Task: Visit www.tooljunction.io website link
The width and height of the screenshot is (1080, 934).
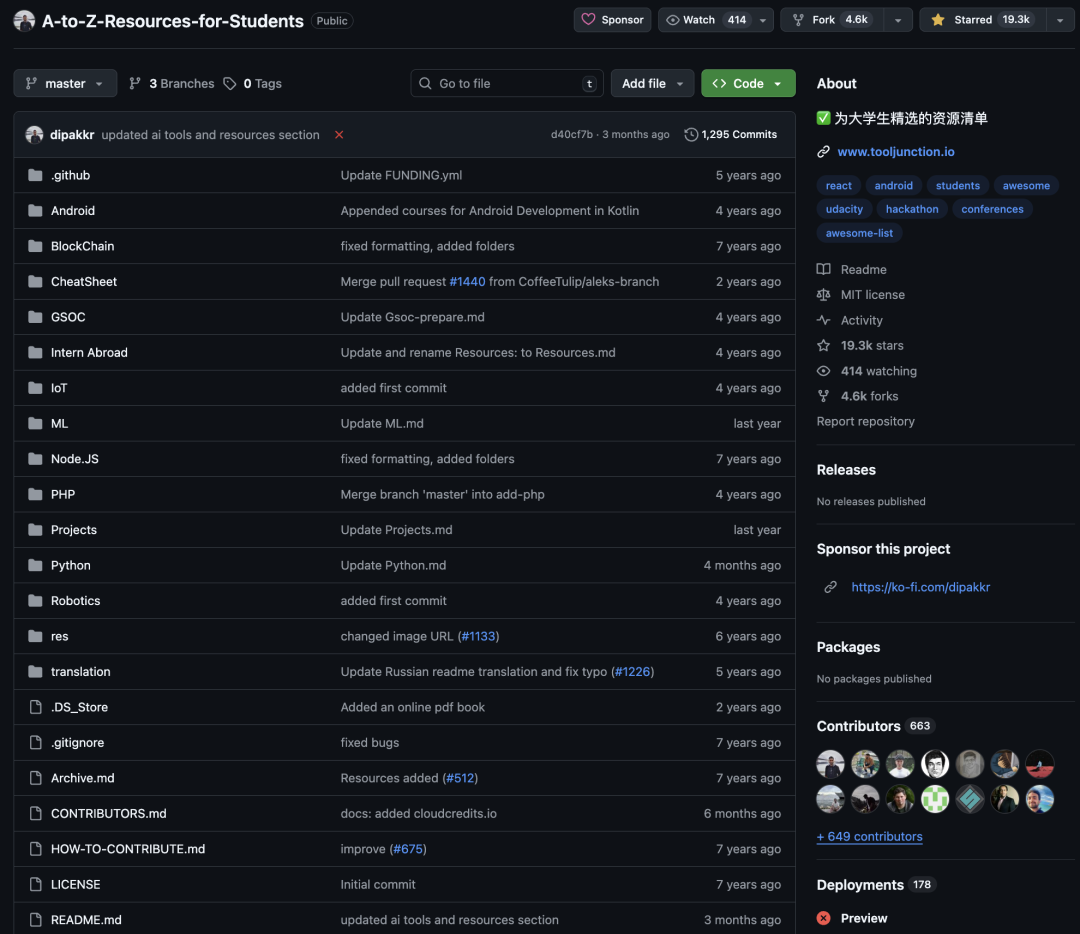Action: [895, 152]
